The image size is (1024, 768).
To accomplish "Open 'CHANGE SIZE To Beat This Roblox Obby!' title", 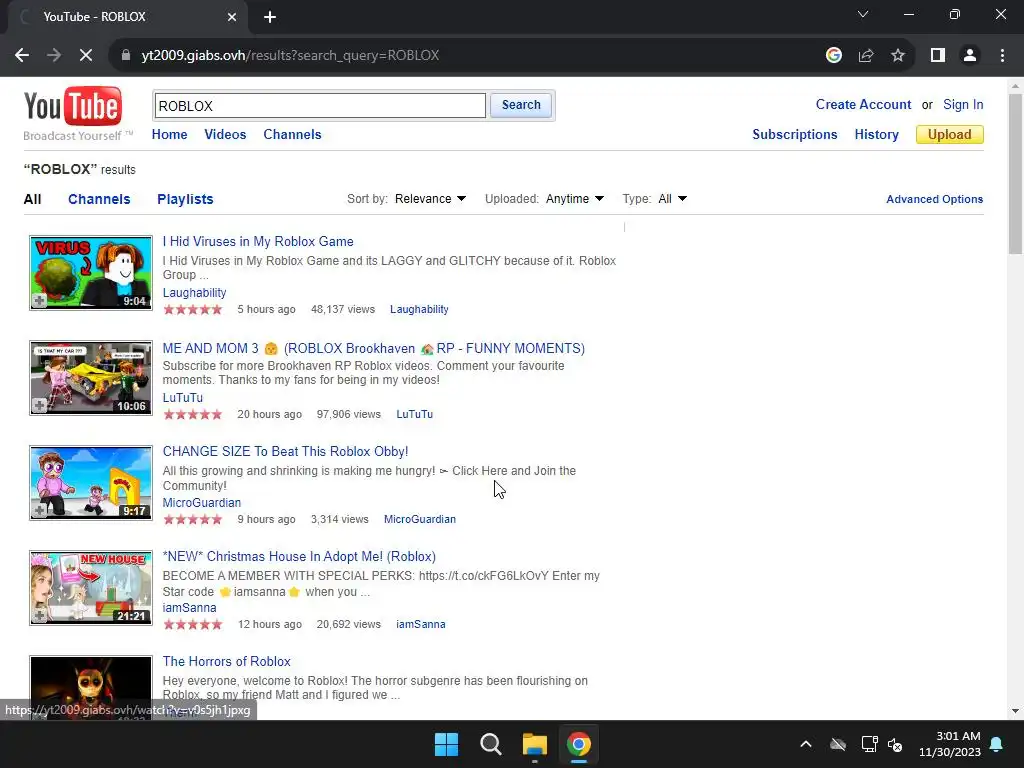I will (x=285, y=451).
